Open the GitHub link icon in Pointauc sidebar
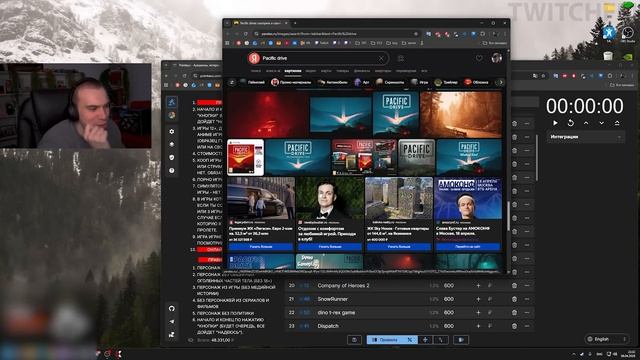The width and height of the screenshot is (640, 360). pyautogui.click(x=172, y=308)
